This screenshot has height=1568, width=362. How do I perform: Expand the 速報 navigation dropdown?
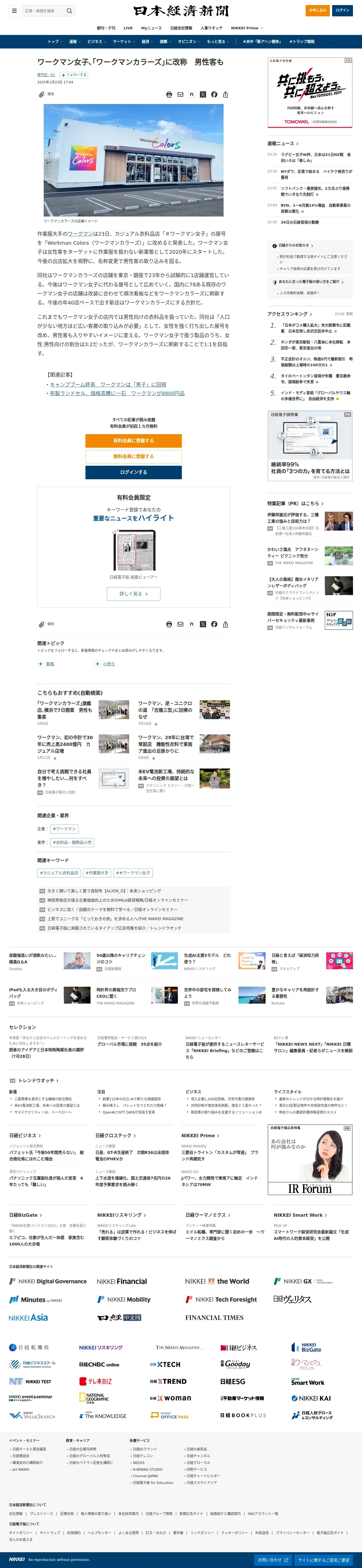(74, 41)
